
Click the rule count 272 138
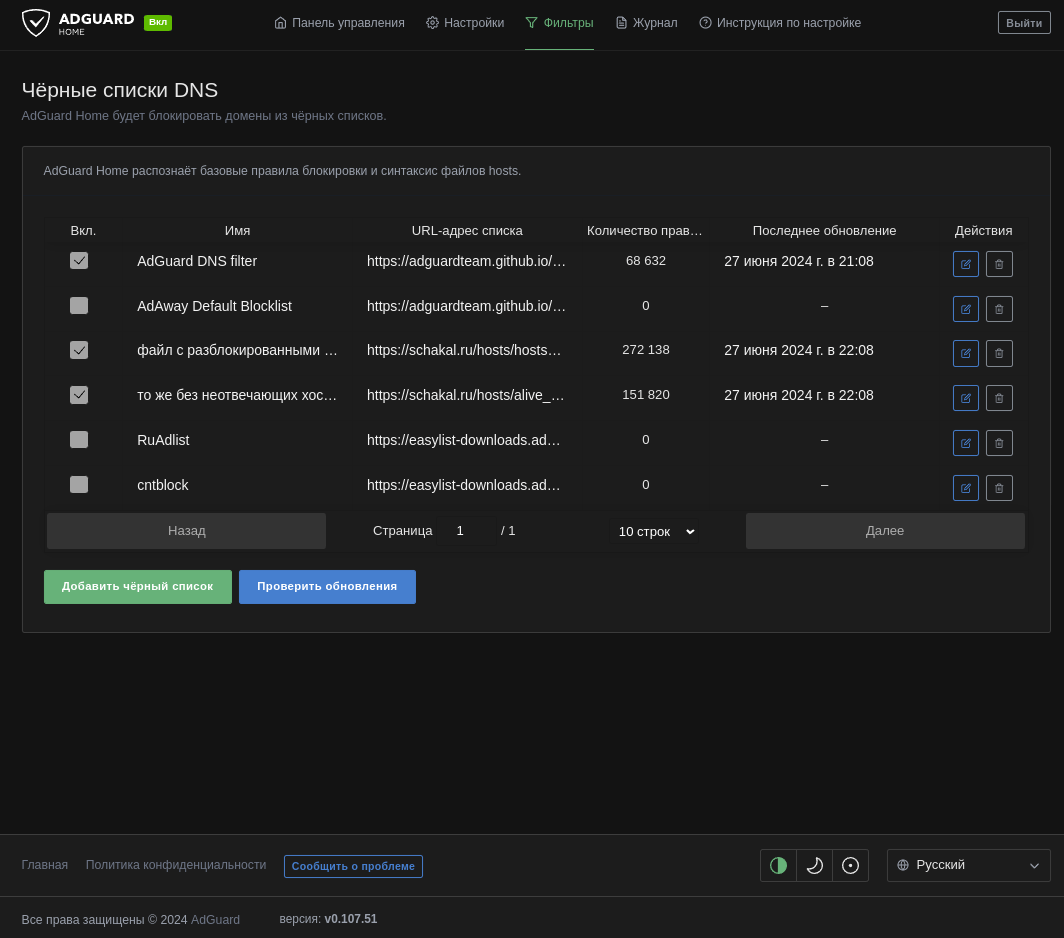645,350
